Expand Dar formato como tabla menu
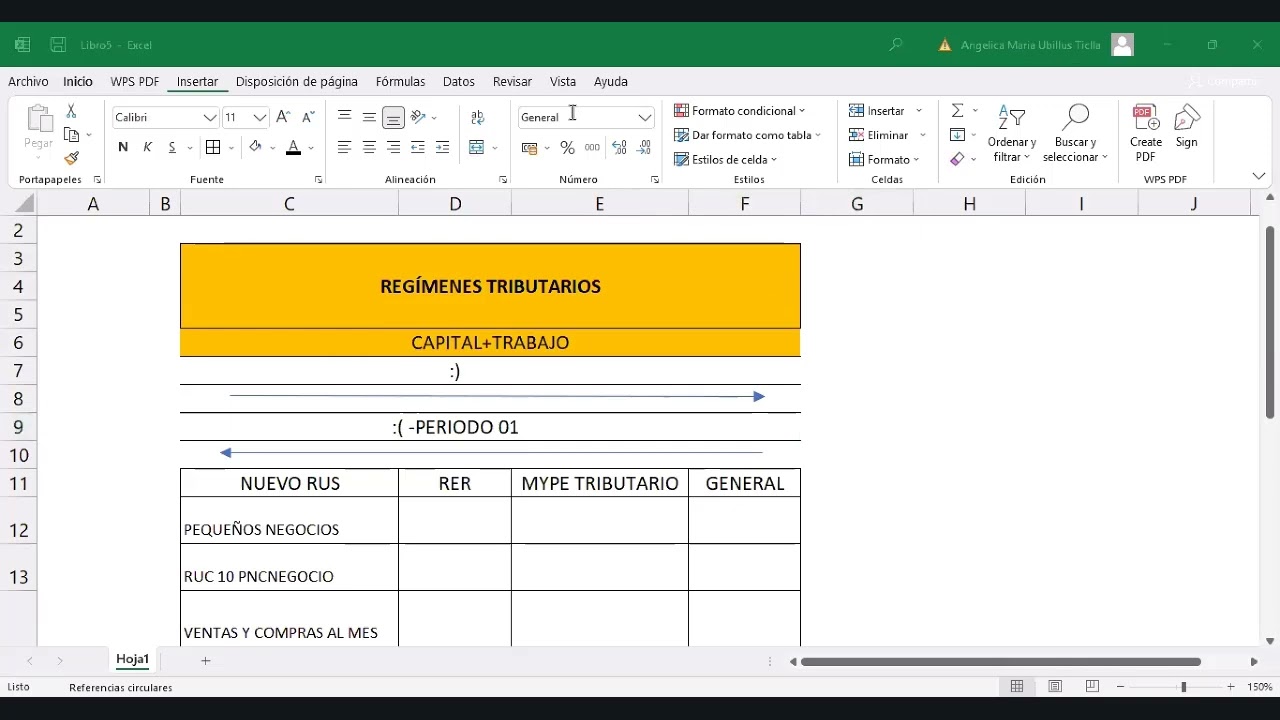 [x=747, y=135]
